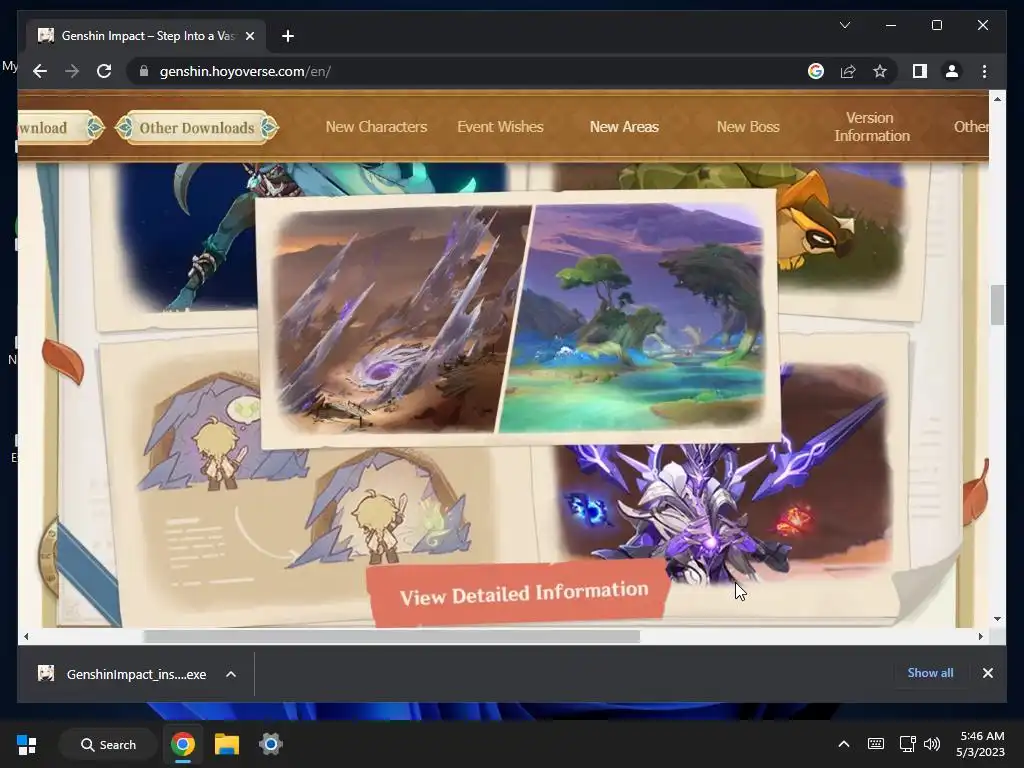Open Chrome from the taskbar

pos(183,744)
